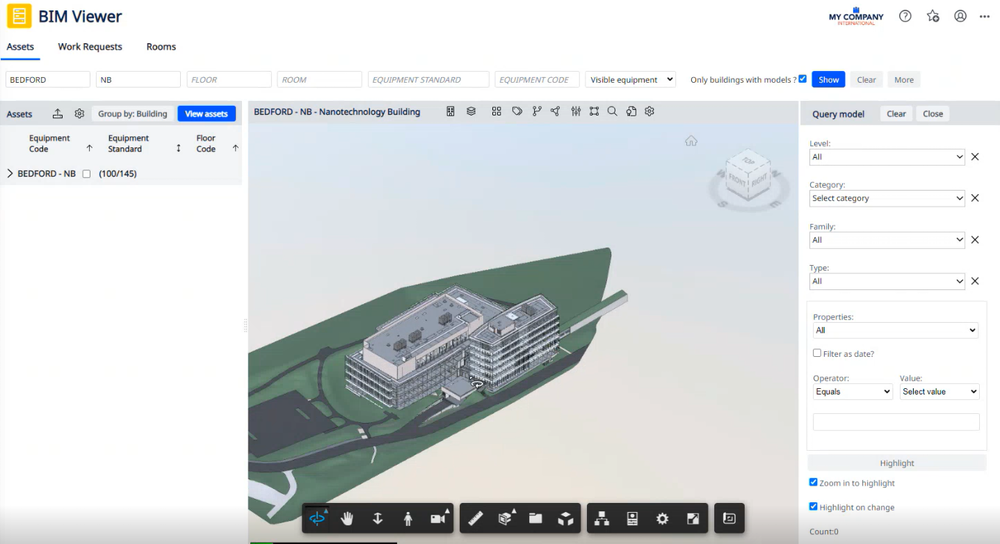The height and width of the screenshot is (544, 1000).
Task: Toggle viewer full screen mode
Action: click(693, 518)
